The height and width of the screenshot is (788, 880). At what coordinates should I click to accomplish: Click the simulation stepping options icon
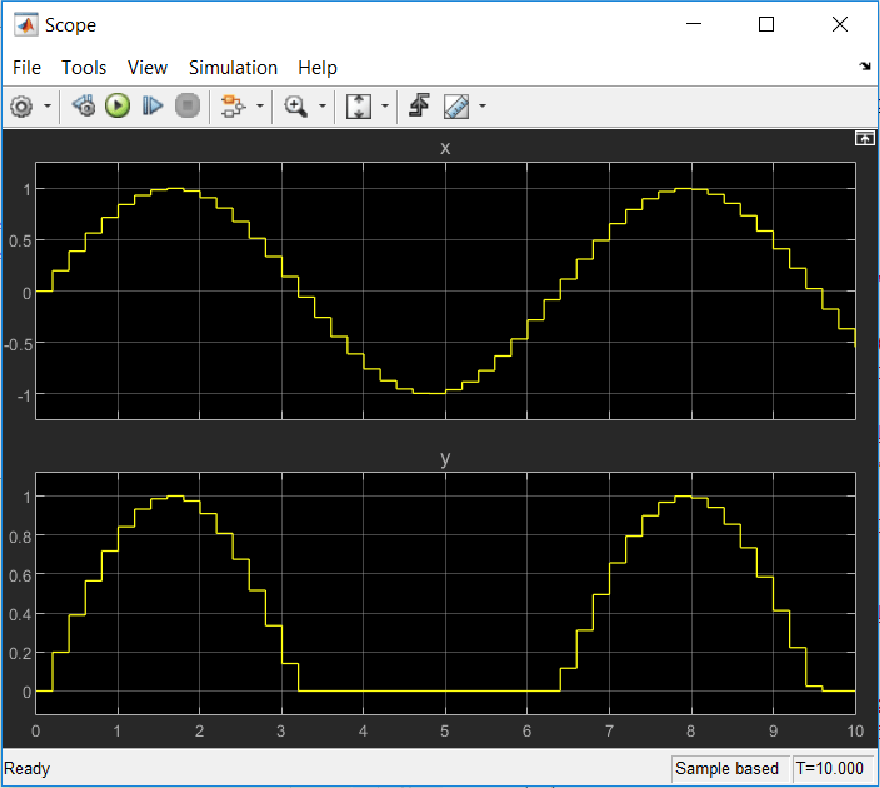(x=85, y=106)
